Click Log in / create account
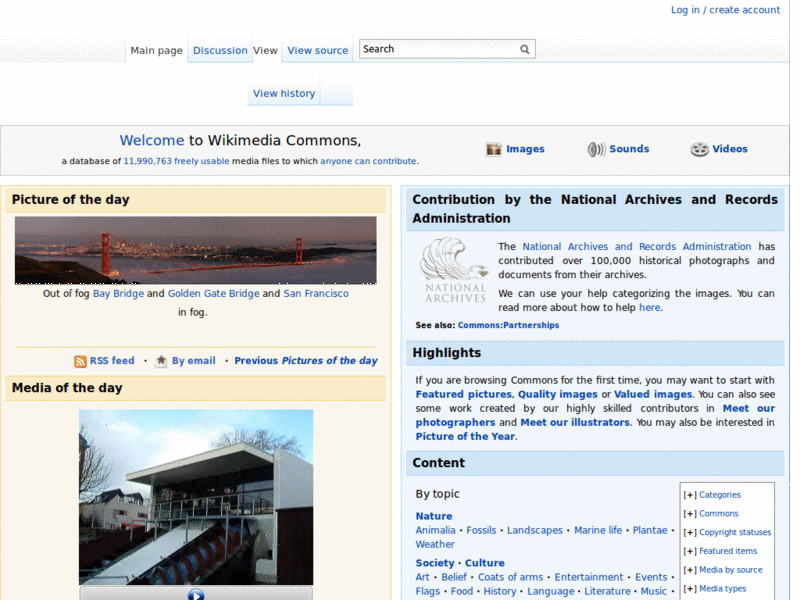 point(725,10)
